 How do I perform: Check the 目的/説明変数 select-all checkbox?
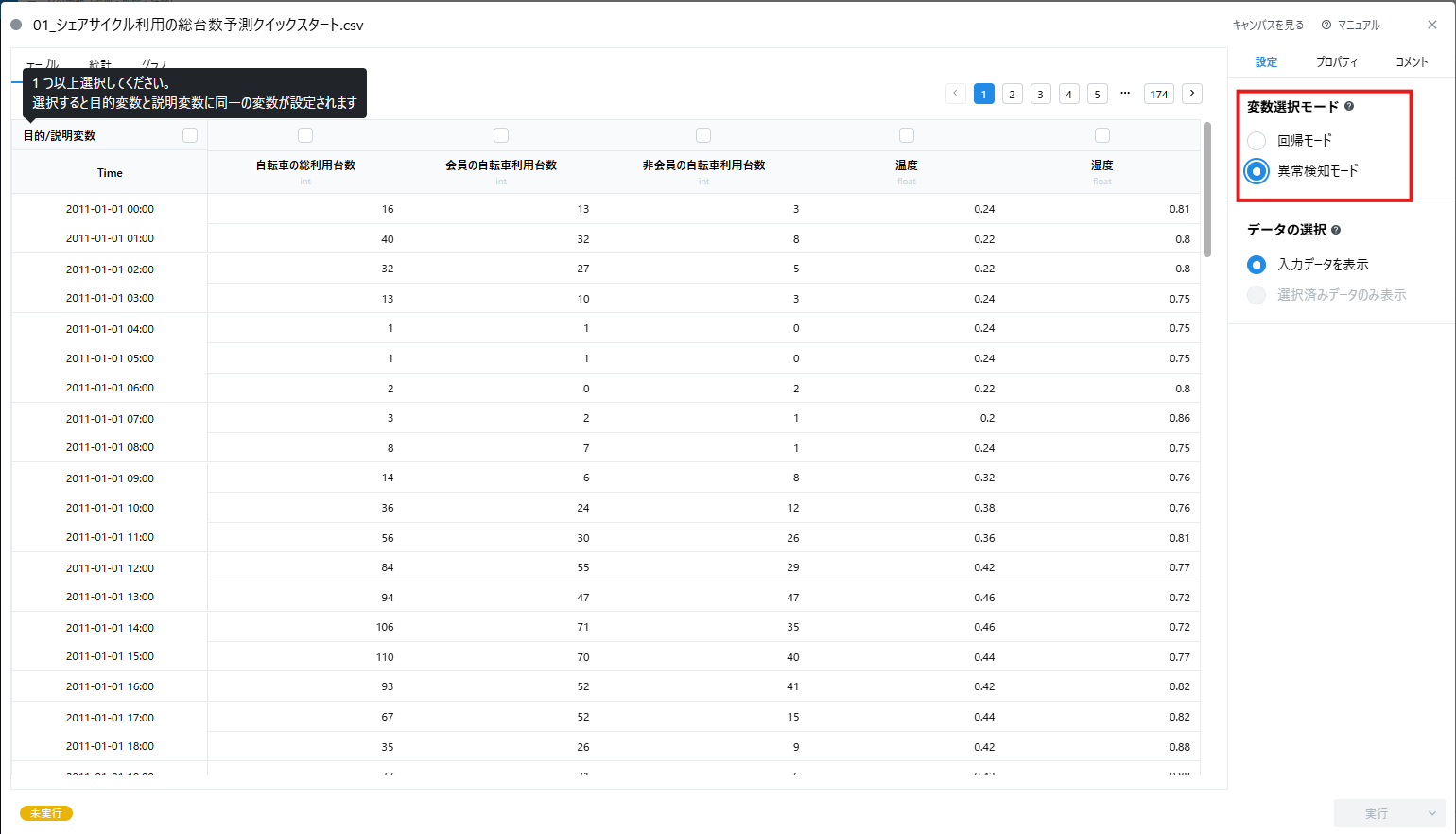[x=190, y=135]
